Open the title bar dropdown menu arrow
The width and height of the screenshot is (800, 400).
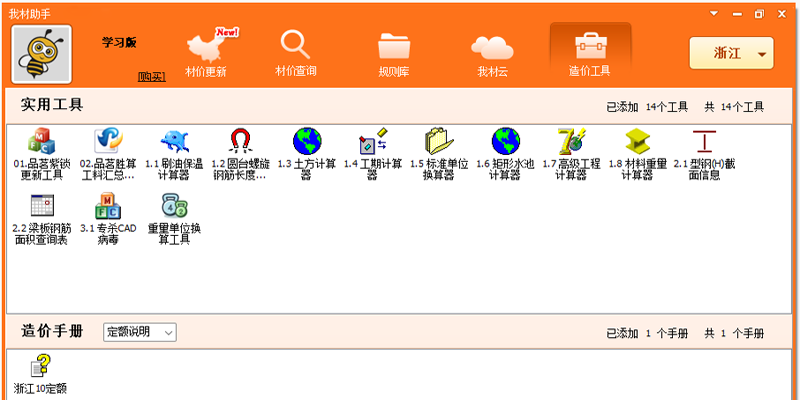[x=714, y=13]
